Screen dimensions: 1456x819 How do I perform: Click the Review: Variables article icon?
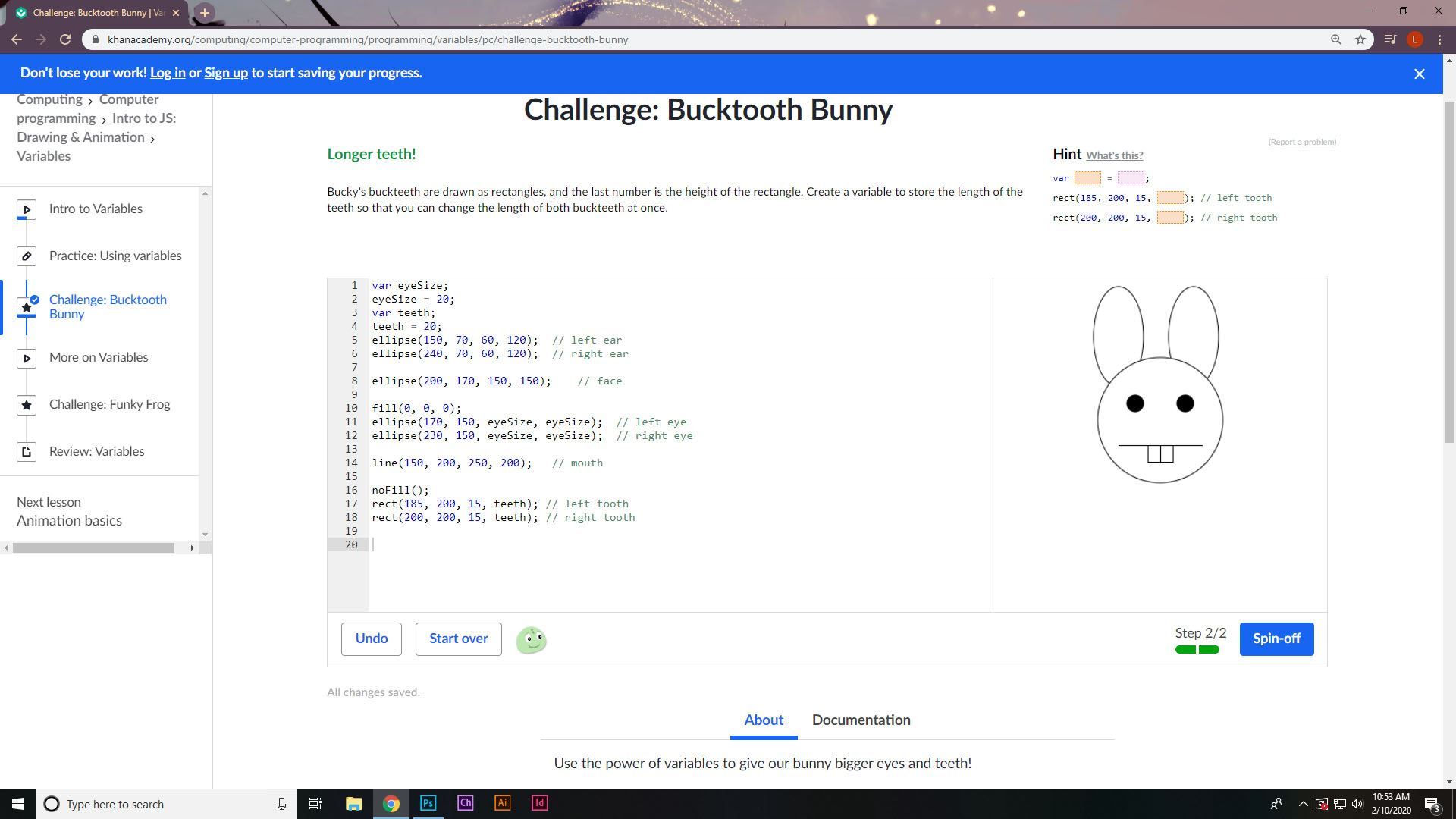coord(27,452)
